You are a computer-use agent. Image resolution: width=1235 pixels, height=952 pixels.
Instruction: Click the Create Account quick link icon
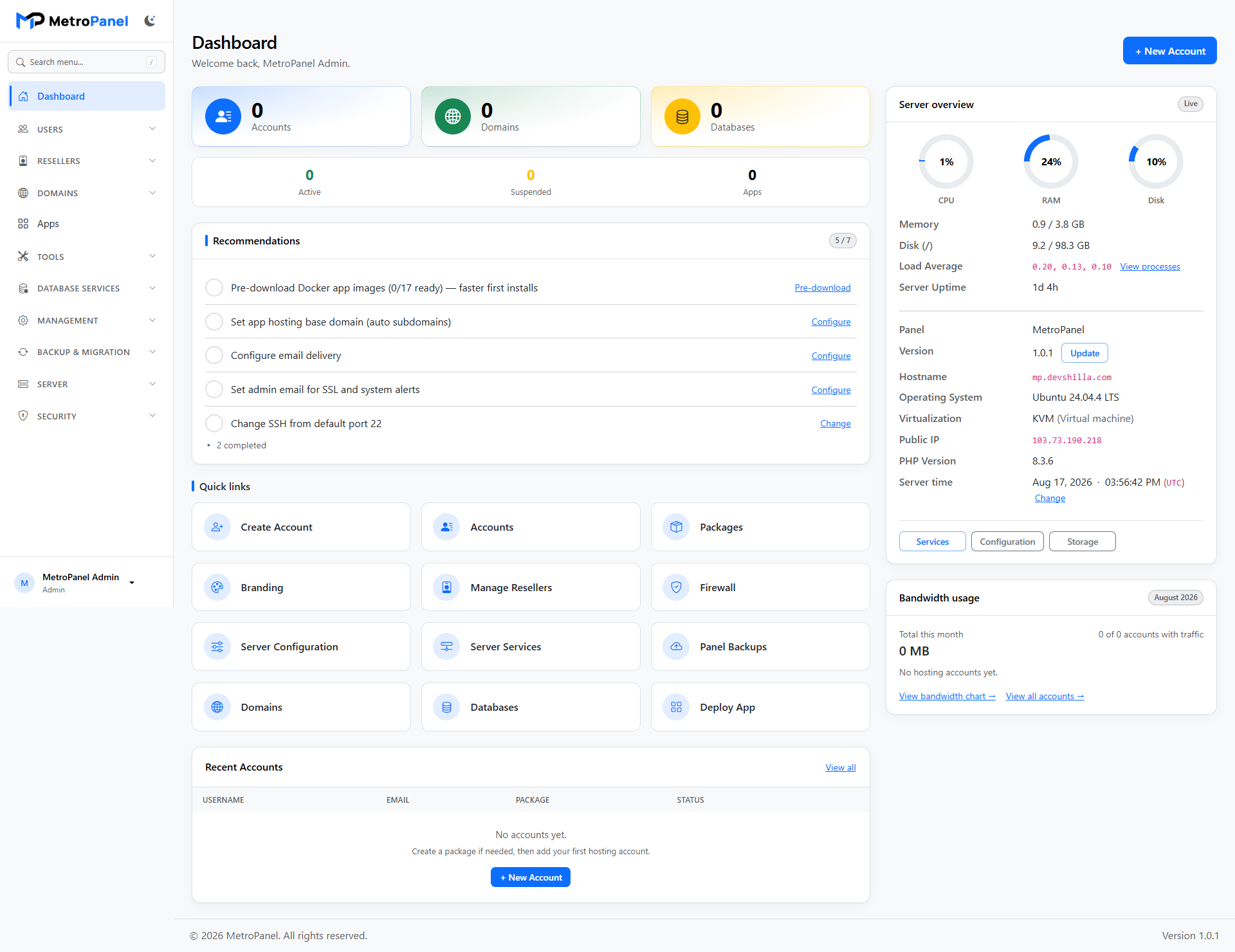pos(217,527)
